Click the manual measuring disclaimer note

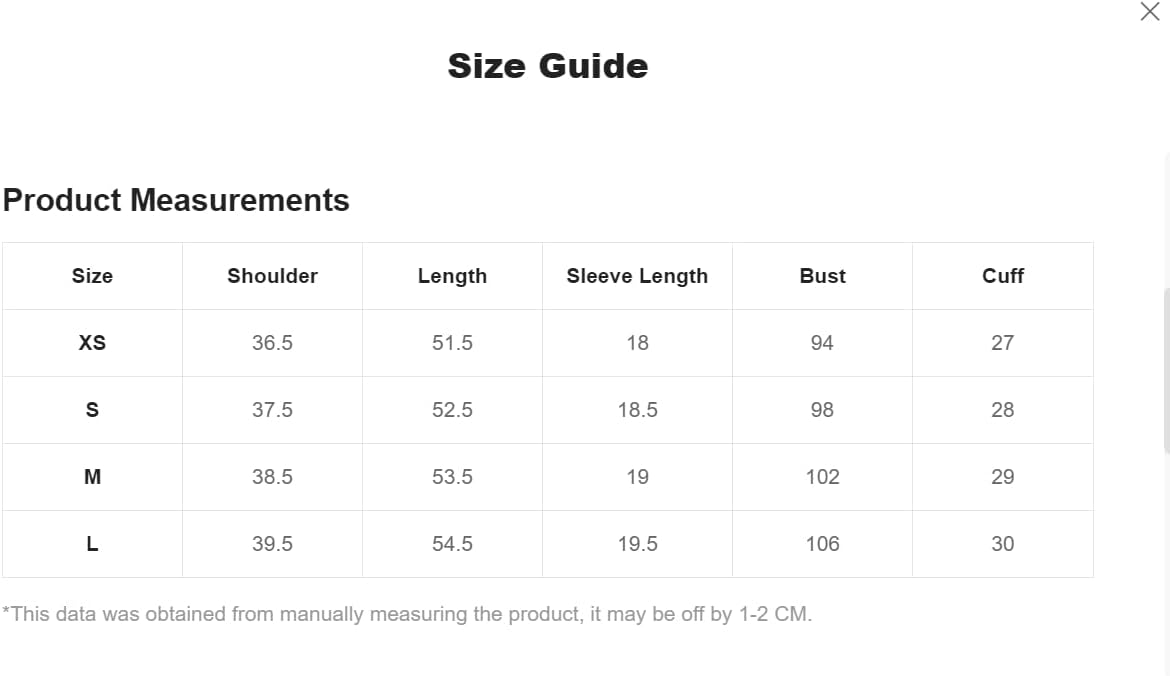point(407,614)
